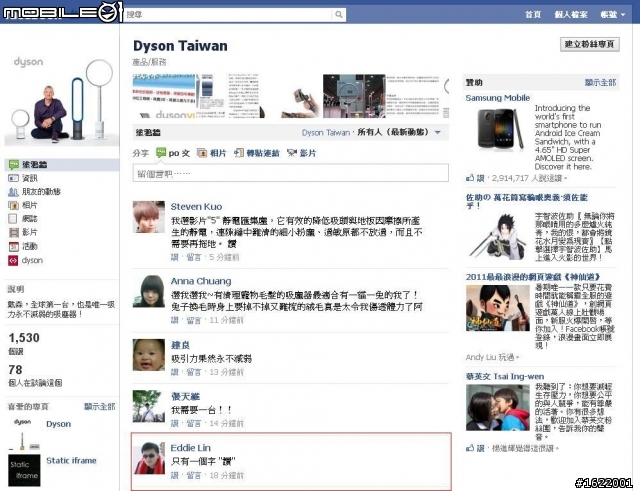Click the comment box under share options
The image size is (640, 491).
click(291, 173)
